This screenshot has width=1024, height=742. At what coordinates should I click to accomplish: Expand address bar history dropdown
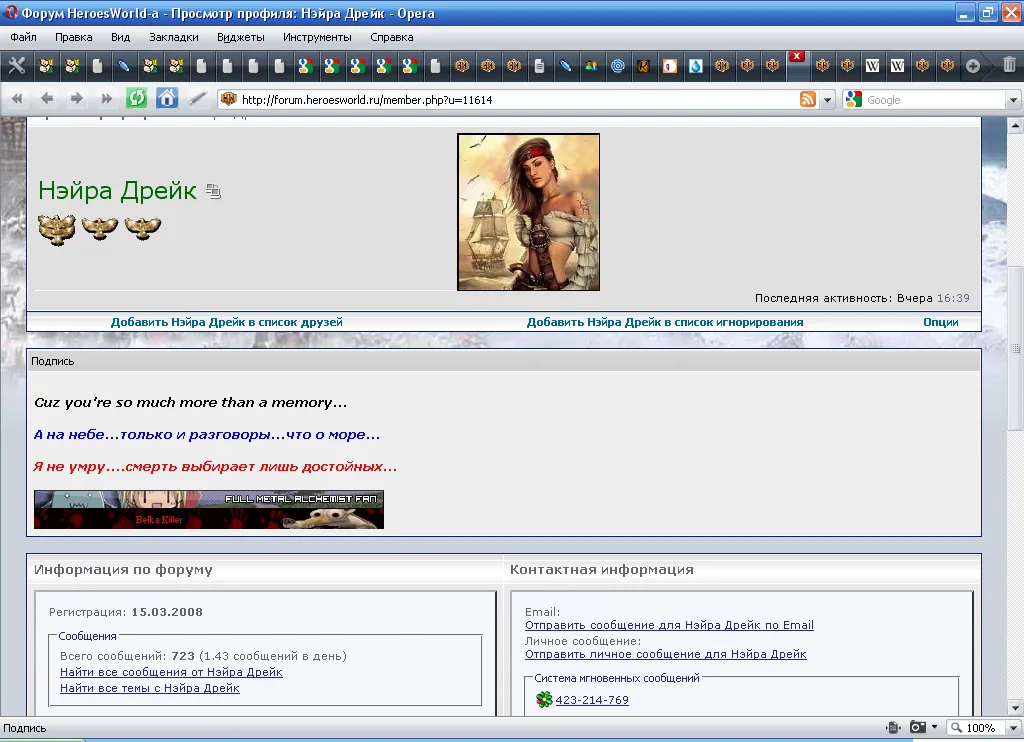click(x=828, y=100)
